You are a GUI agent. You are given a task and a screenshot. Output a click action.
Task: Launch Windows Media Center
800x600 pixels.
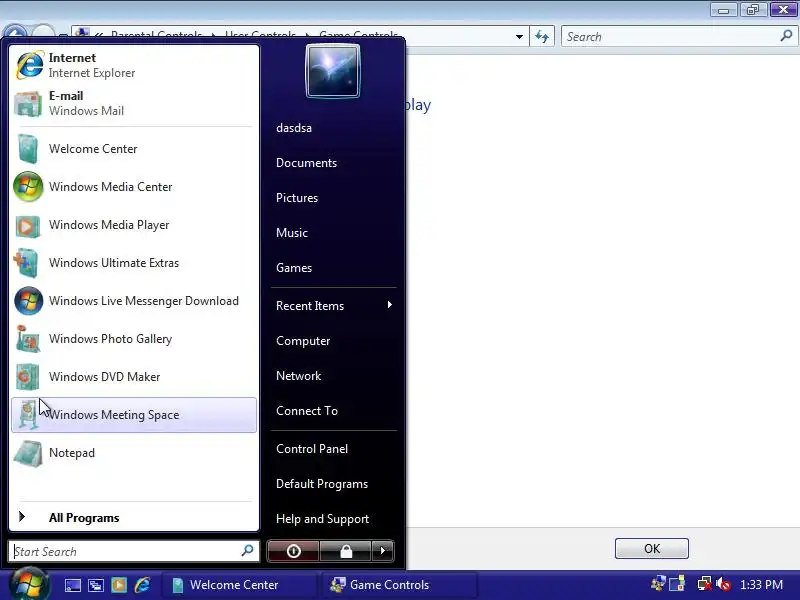[x=134, y=187]
